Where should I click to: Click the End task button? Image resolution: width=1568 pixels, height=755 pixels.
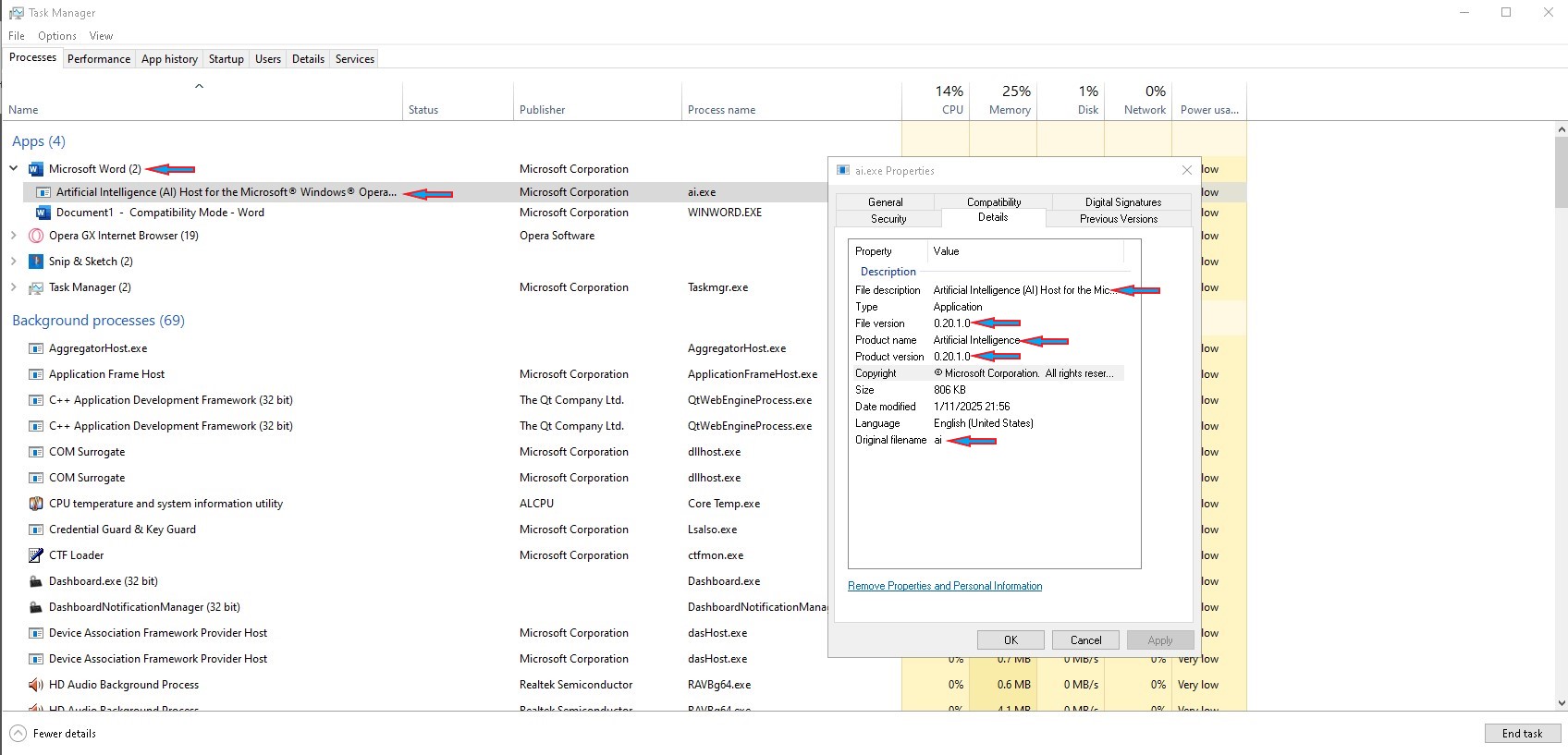(x=1522, y=734)
